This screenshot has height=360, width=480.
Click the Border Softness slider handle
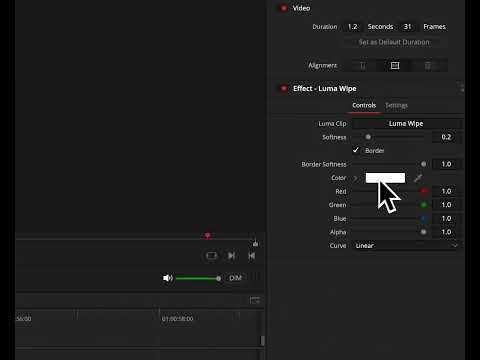[423, 164]
